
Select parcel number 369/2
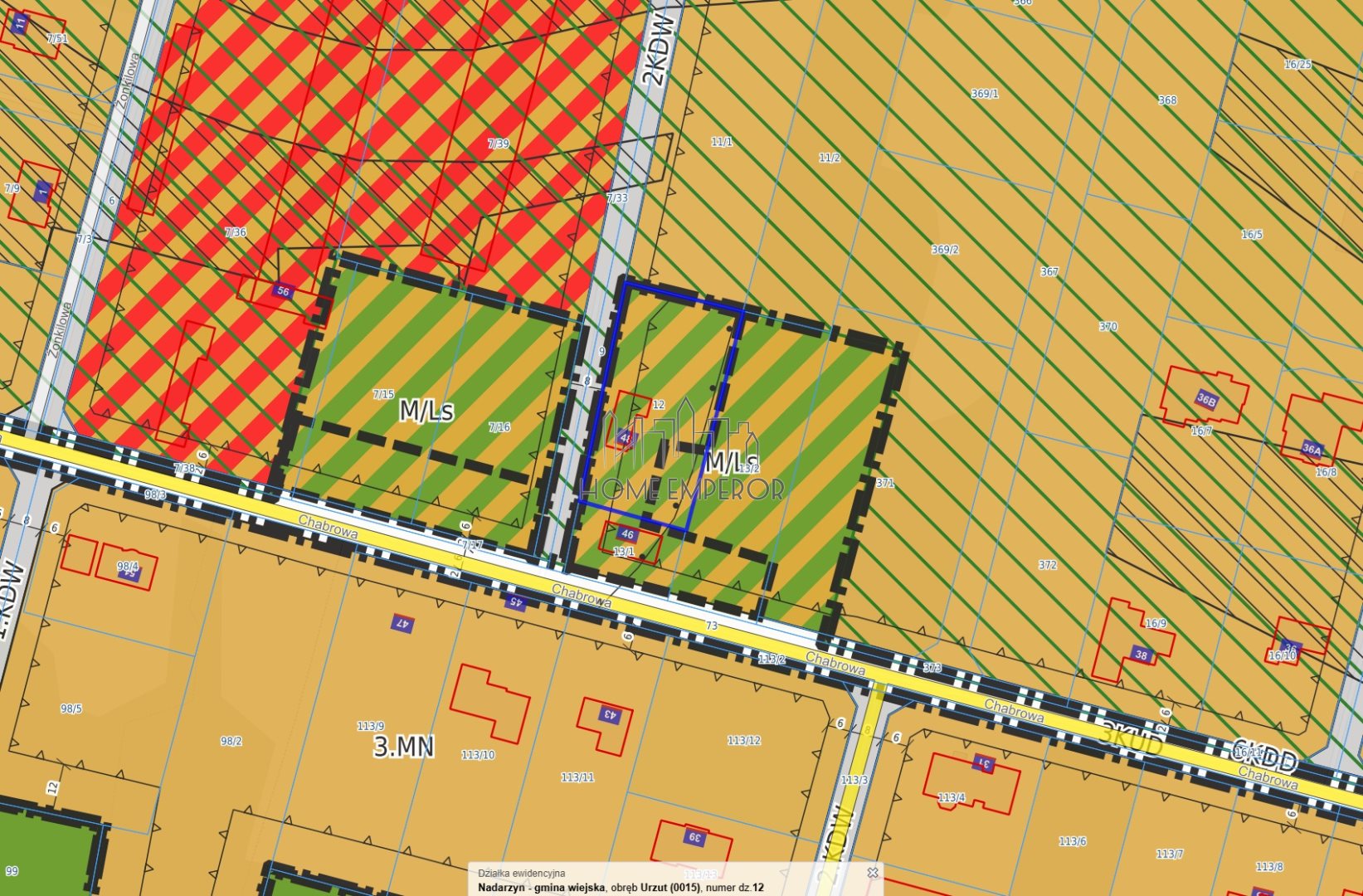point(944,249)
